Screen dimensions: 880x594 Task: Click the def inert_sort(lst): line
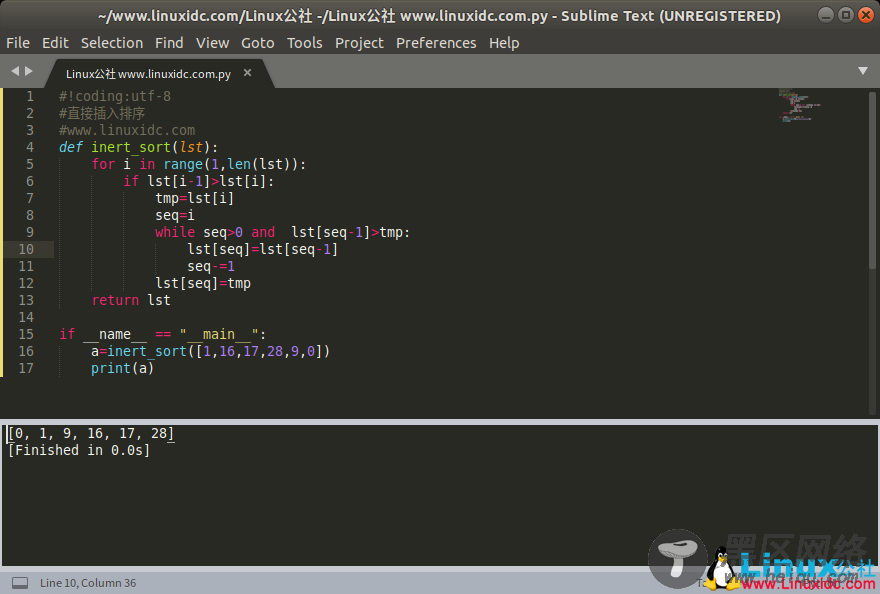139,147
